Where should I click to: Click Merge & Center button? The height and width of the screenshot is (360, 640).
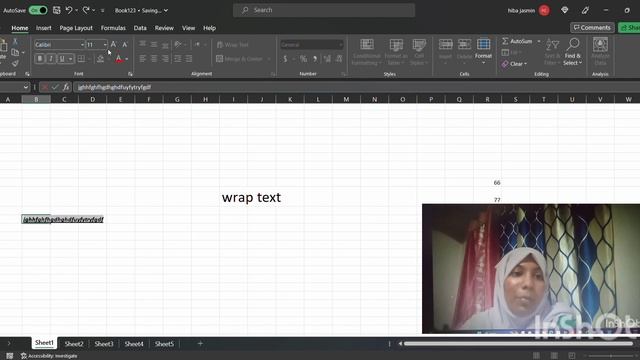tap(240, 59)
